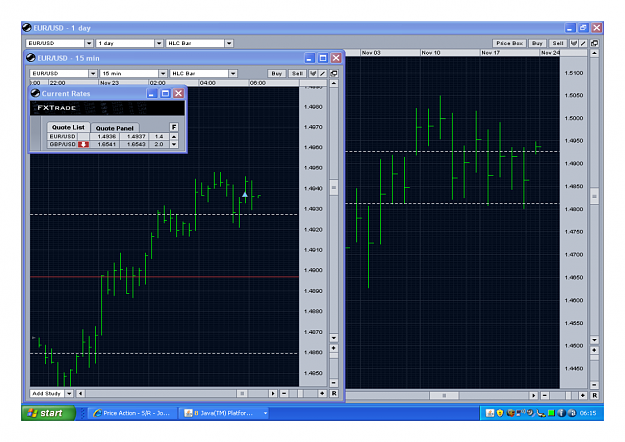Click GBP/USD bid price 1.6541
625x442 pixels.
point(106,144)
